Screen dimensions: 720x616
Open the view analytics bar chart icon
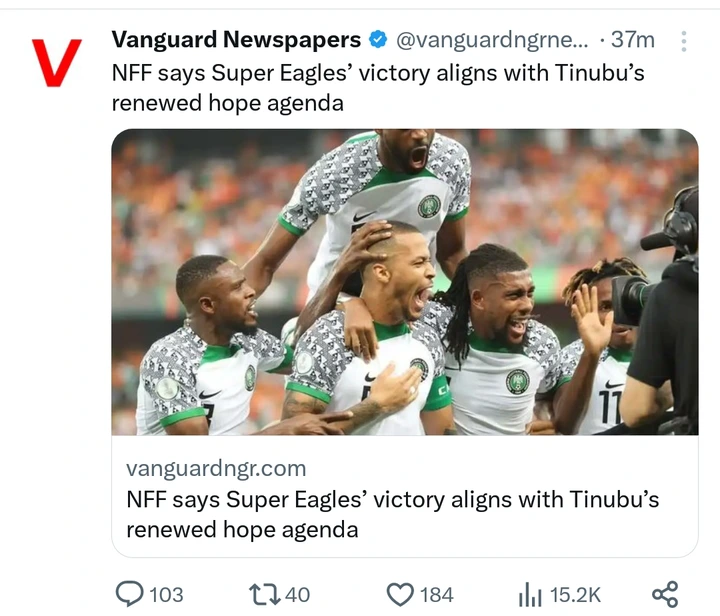[x=531, y=595]
